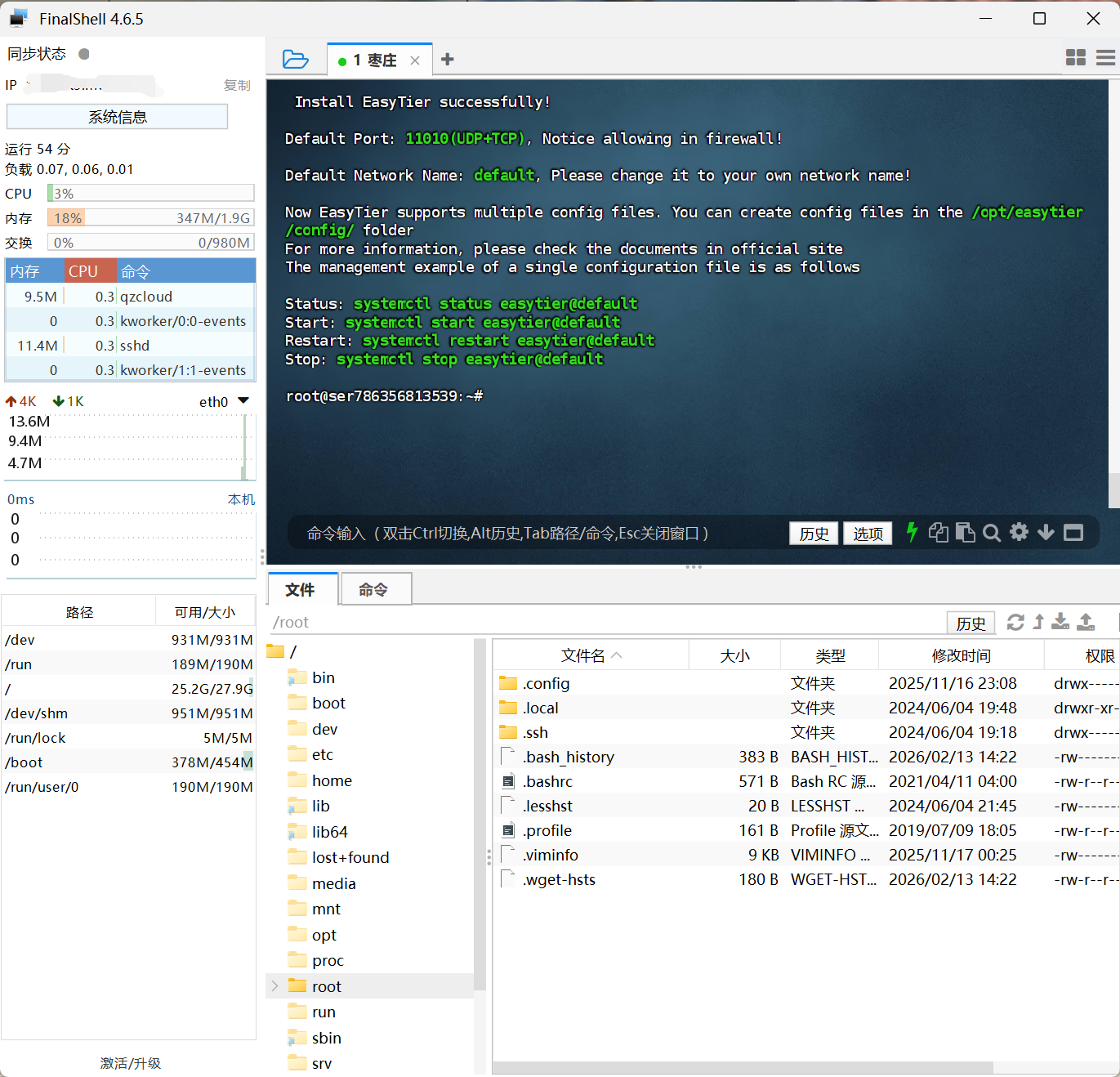1120x1077 pixels.
Task: Click the green lightning quick command icon
Action: click(912, 533)
